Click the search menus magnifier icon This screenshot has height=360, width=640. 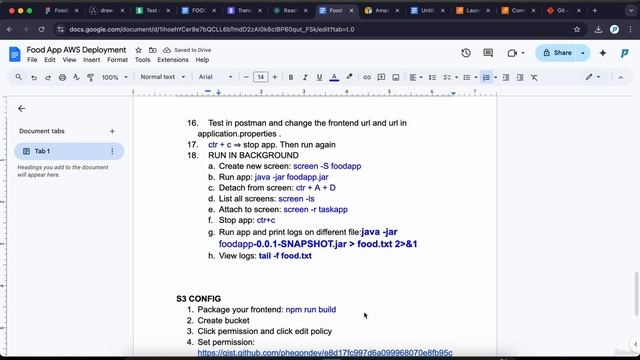[x=19, y=77]
